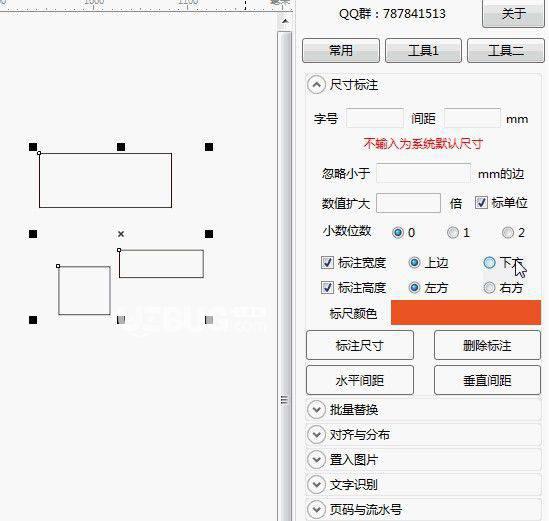Click the large top rectangle on canvas
This screenshot has width=549, height=521.
(105, 180)
